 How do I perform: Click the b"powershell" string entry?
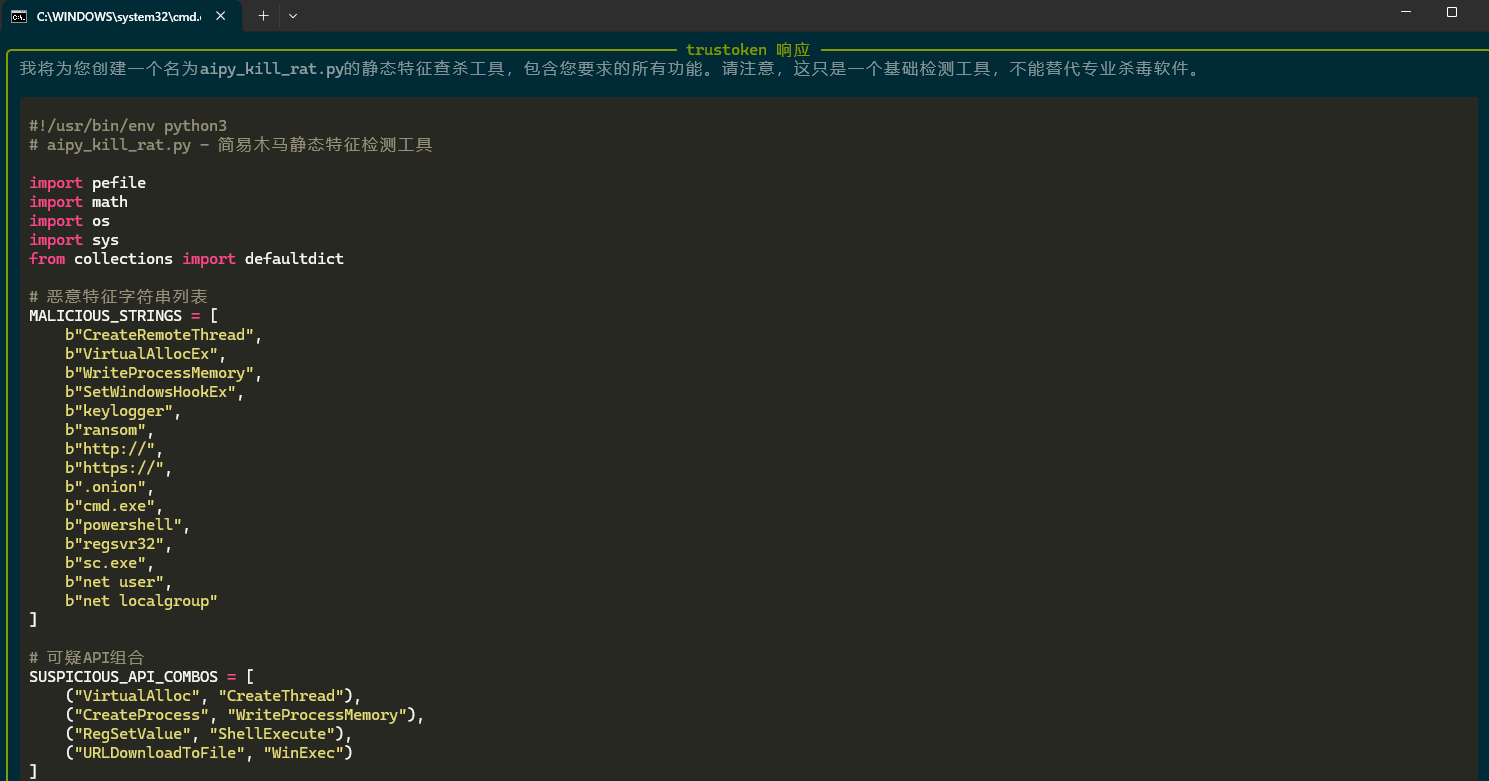(x=123, y=525)
